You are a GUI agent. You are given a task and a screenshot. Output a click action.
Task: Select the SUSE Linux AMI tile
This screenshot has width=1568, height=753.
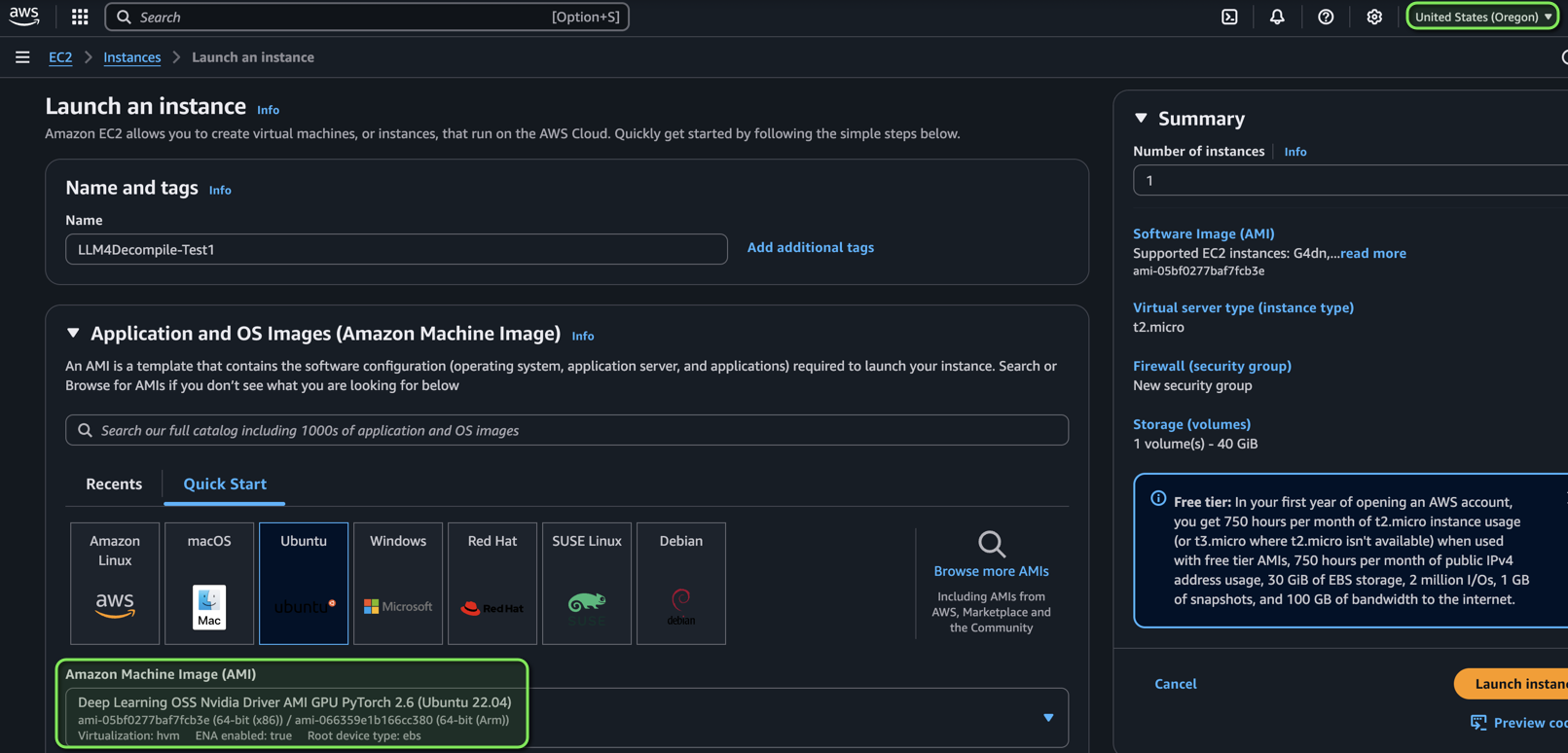587,584
